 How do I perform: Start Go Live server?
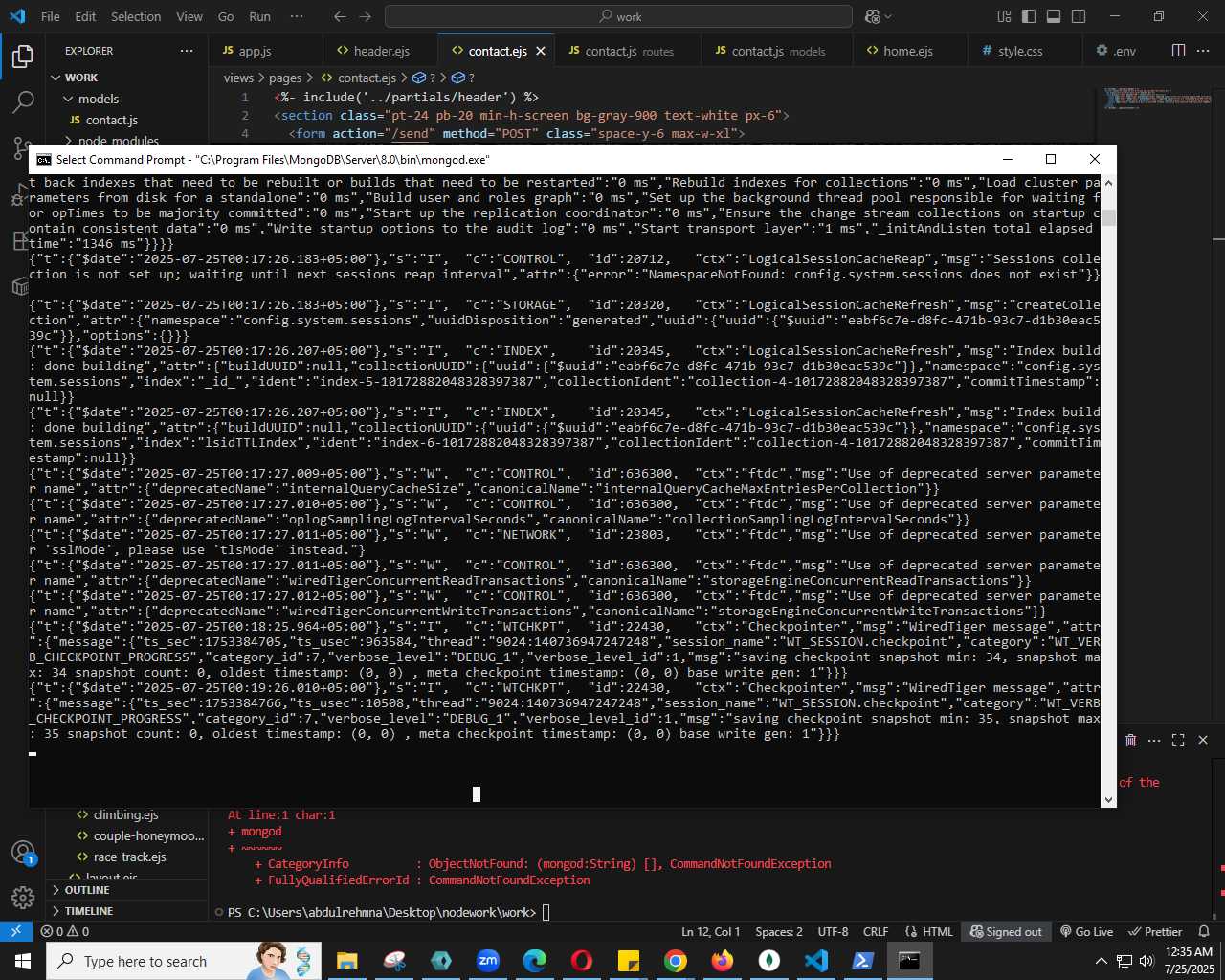click(x=1086, y=931)
